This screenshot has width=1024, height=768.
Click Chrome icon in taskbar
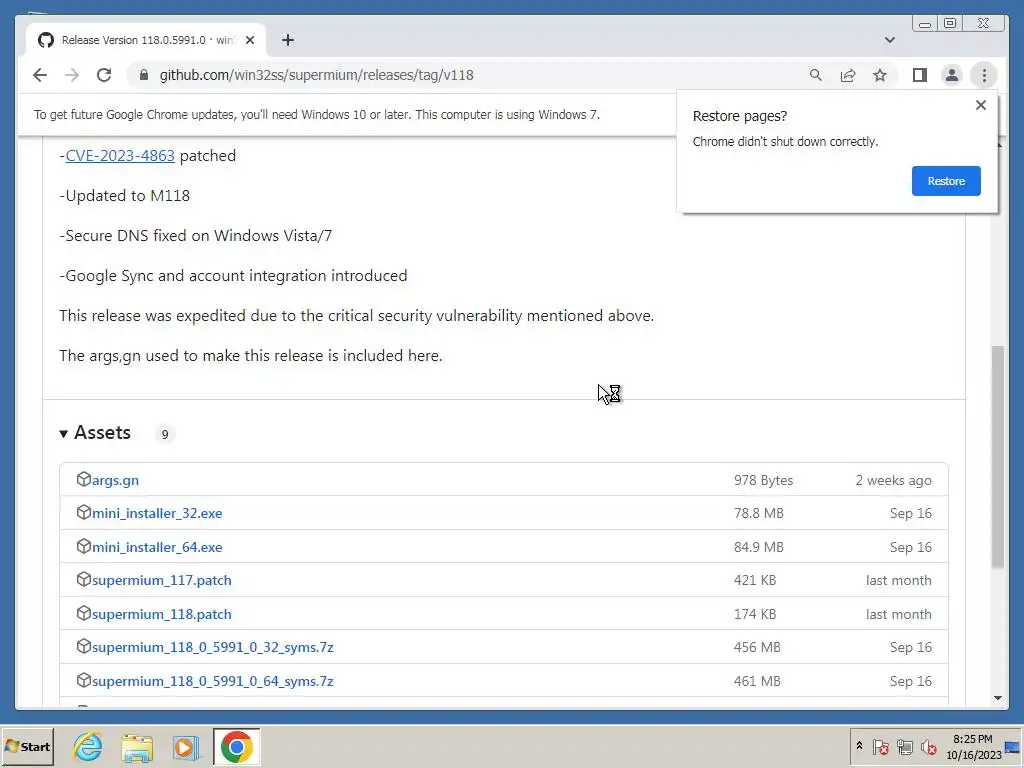tap(236, 746)
